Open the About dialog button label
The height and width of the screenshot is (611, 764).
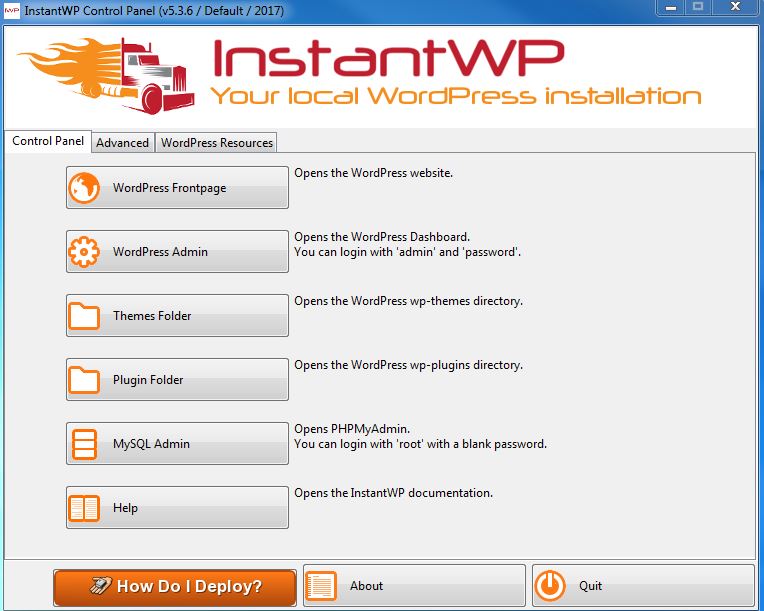(366, 586)
